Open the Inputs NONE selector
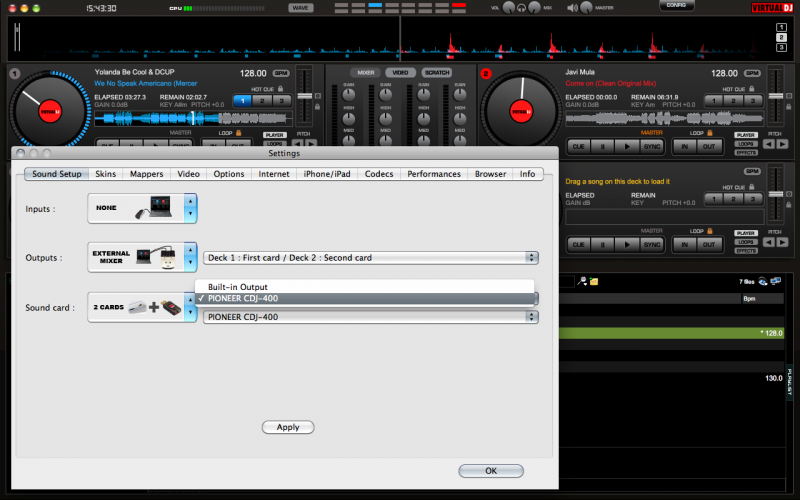Viewport: 800px width, 500px height. point(142,208)
